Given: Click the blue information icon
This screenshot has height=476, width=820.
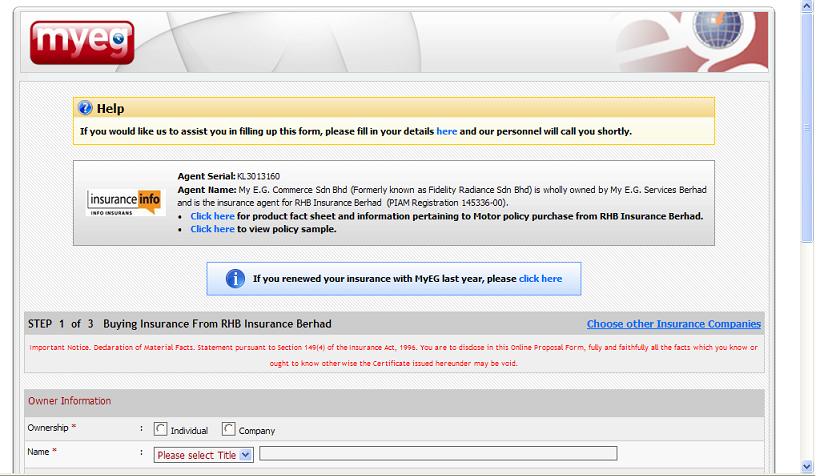Looking at the screenshot, I should tap(235, 278).
